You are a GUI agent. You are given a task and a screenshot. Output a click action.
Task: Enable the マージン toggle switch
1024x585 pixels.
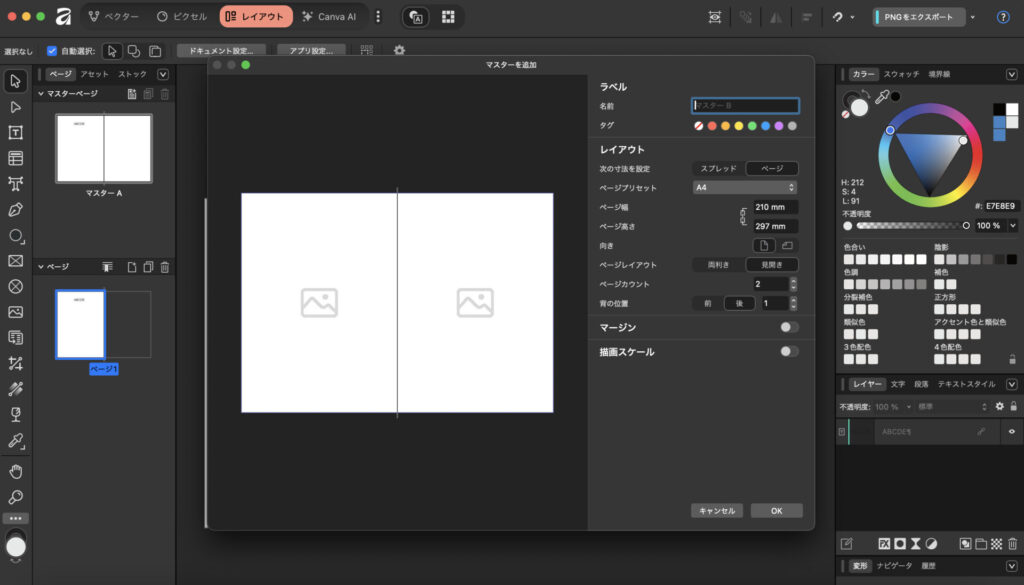pyautogui.click(x=789, y=327)
